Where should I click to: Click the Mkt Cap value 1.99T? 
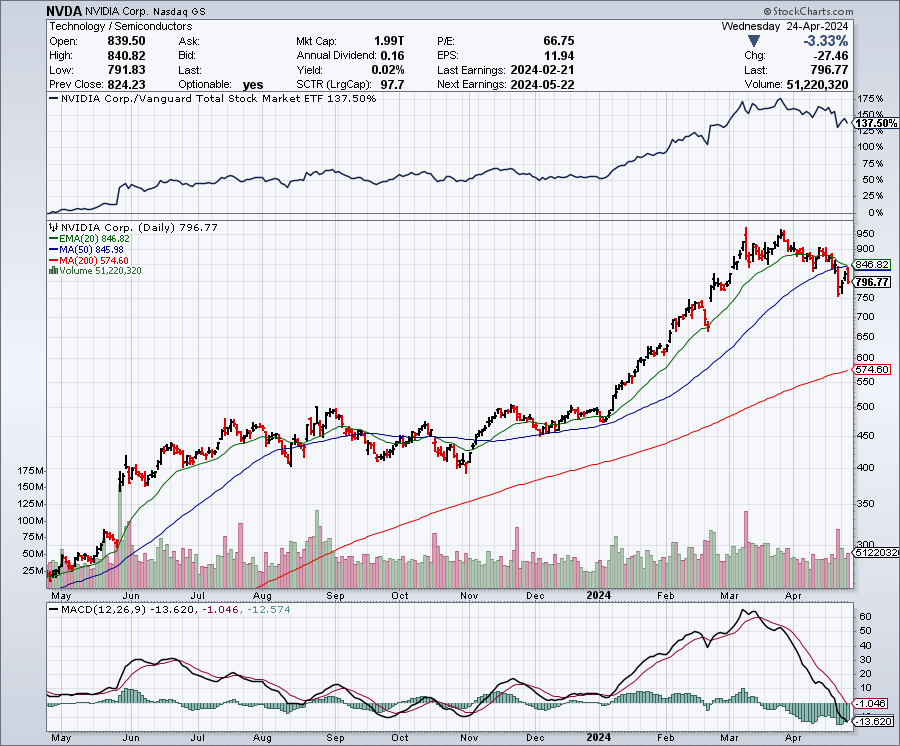(x=389, y=41)
